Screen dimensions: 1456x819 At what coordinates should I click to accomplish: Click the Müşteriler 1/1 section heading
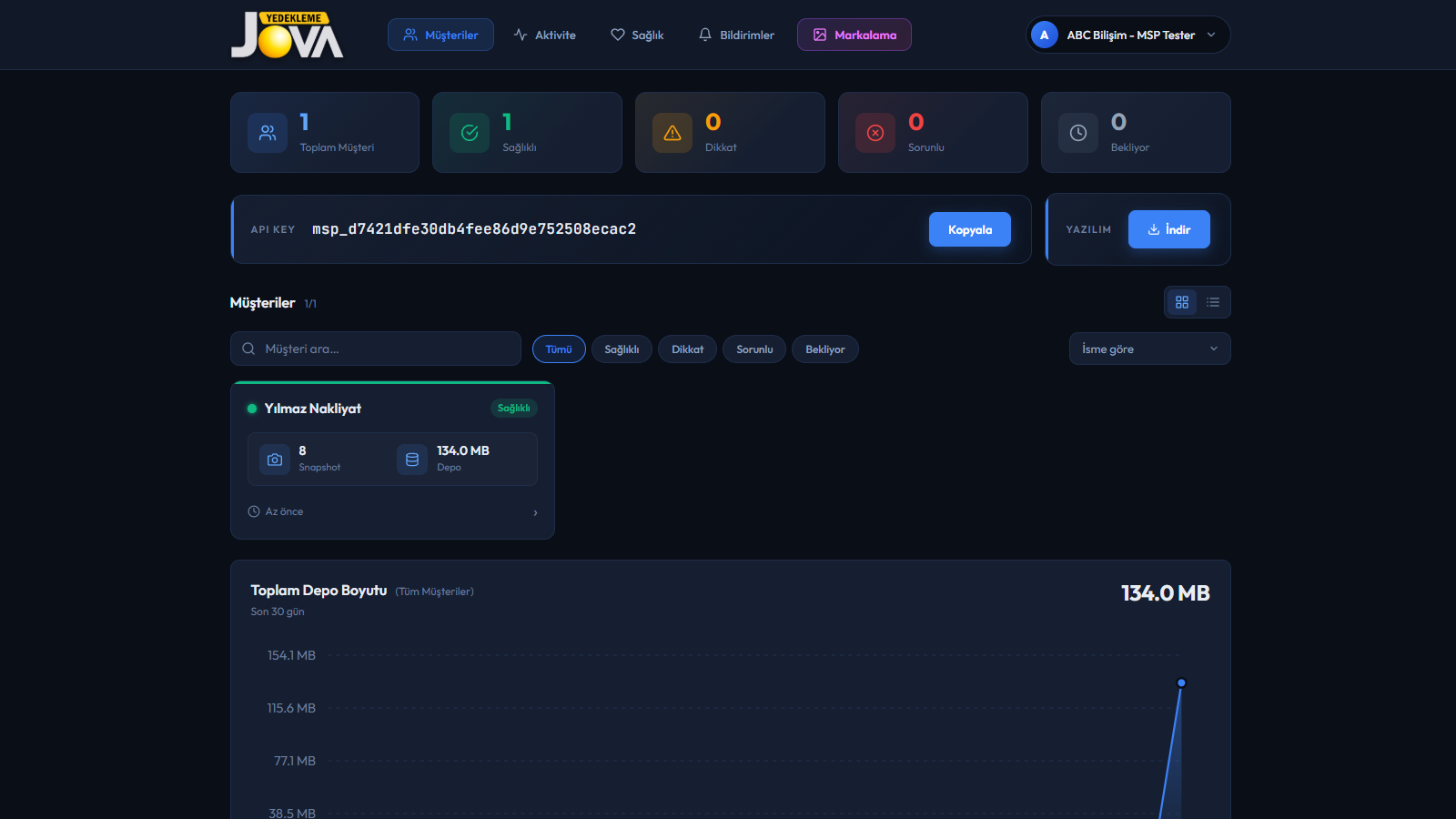click(x=273, y=303)
